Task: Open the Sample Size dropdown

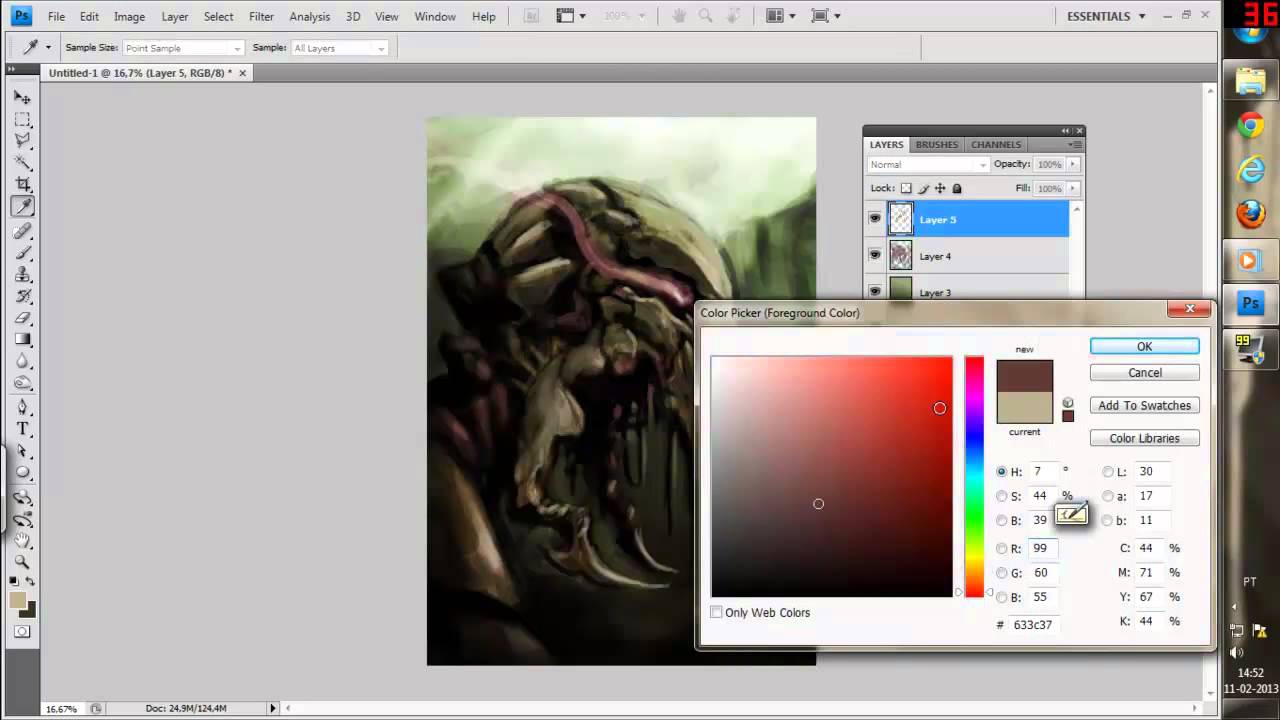Action: (183, 48)
